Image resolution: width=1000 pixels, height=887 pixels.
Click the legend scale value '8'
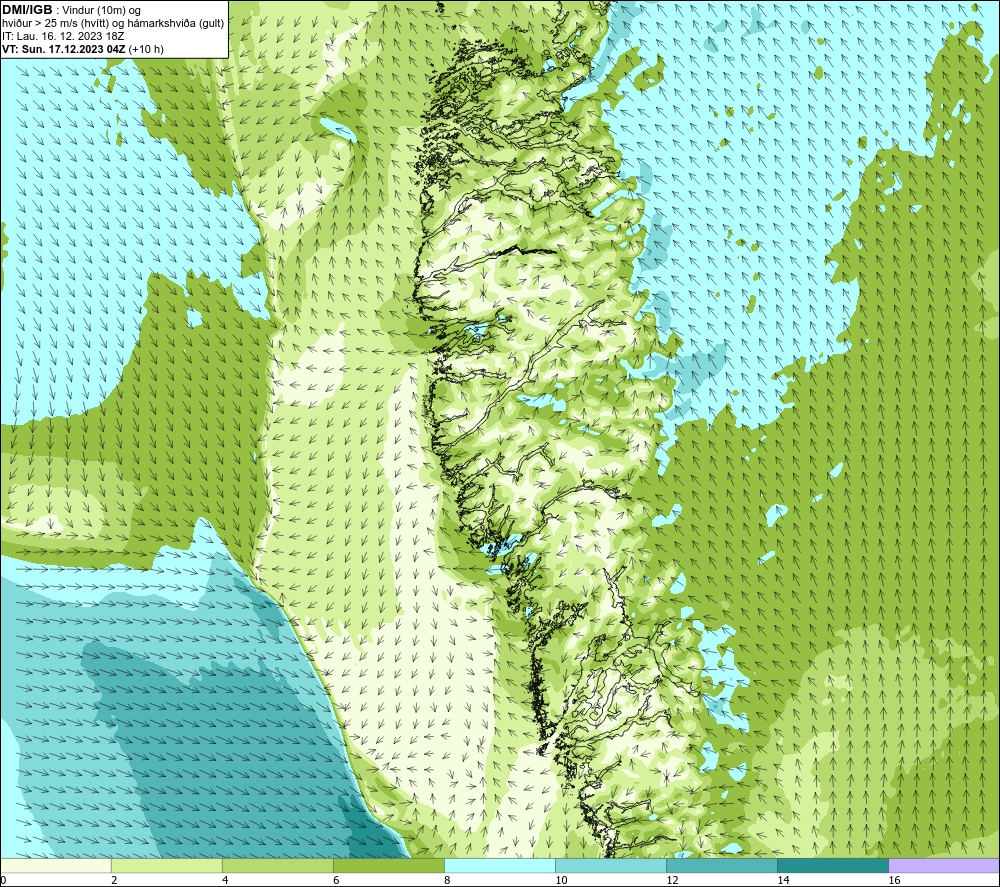pyautogui.click(x=447, y=881)
